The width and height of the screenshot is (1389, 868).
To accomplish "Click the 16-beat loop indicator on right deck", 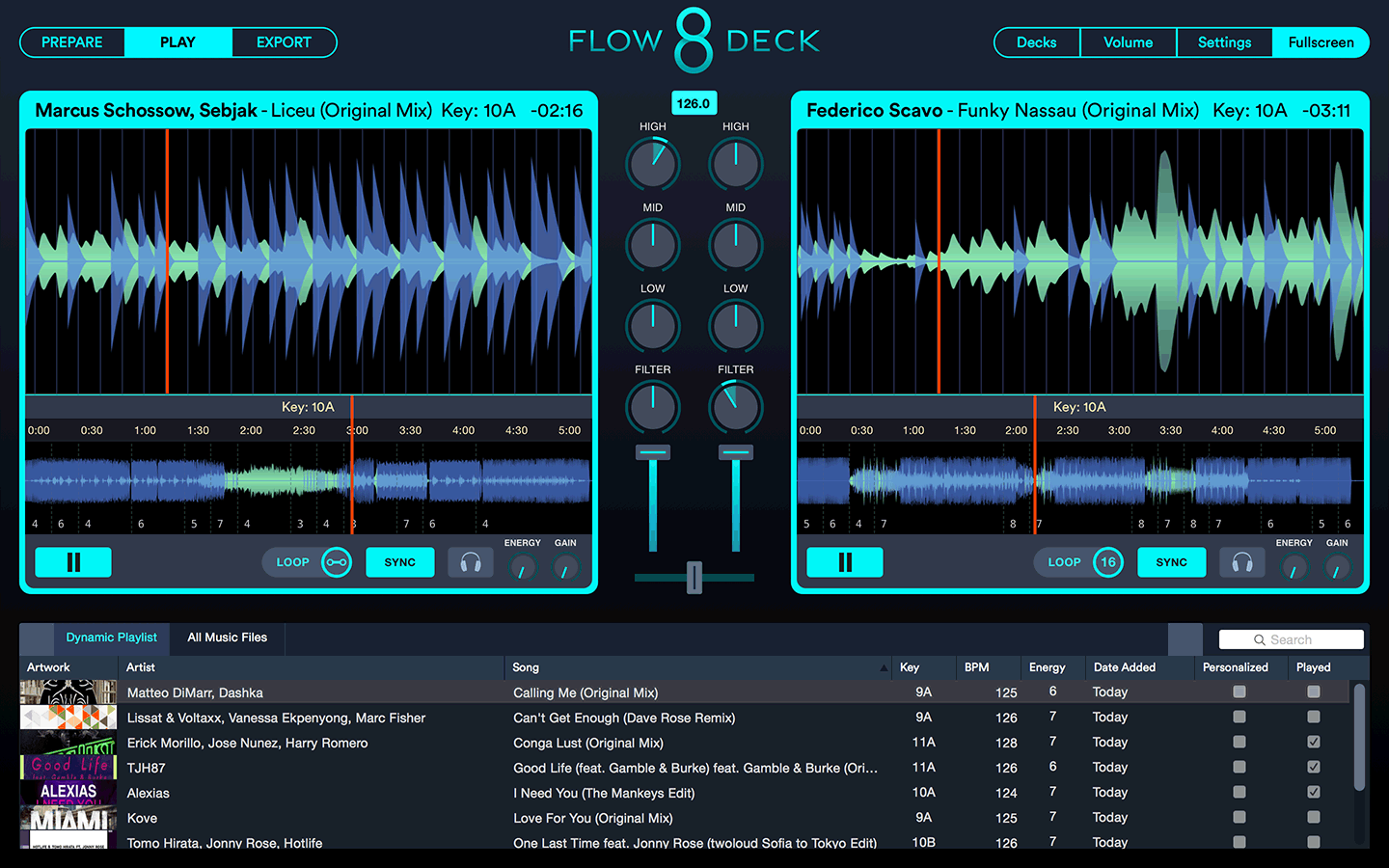I will (x=1108, y=562).
